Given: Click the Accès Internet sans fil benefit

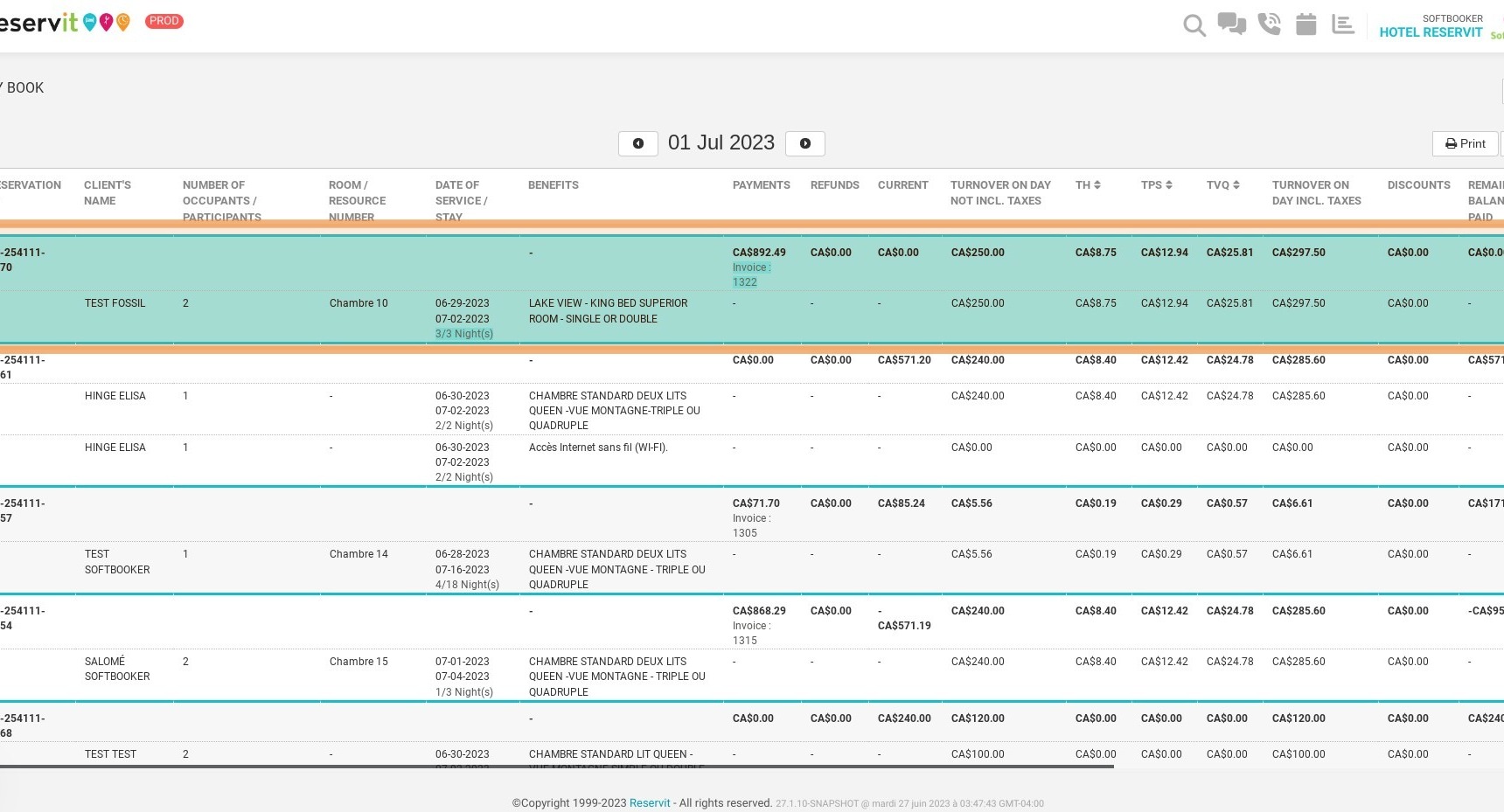Looking at the screenshot, I should coord(598,448).
